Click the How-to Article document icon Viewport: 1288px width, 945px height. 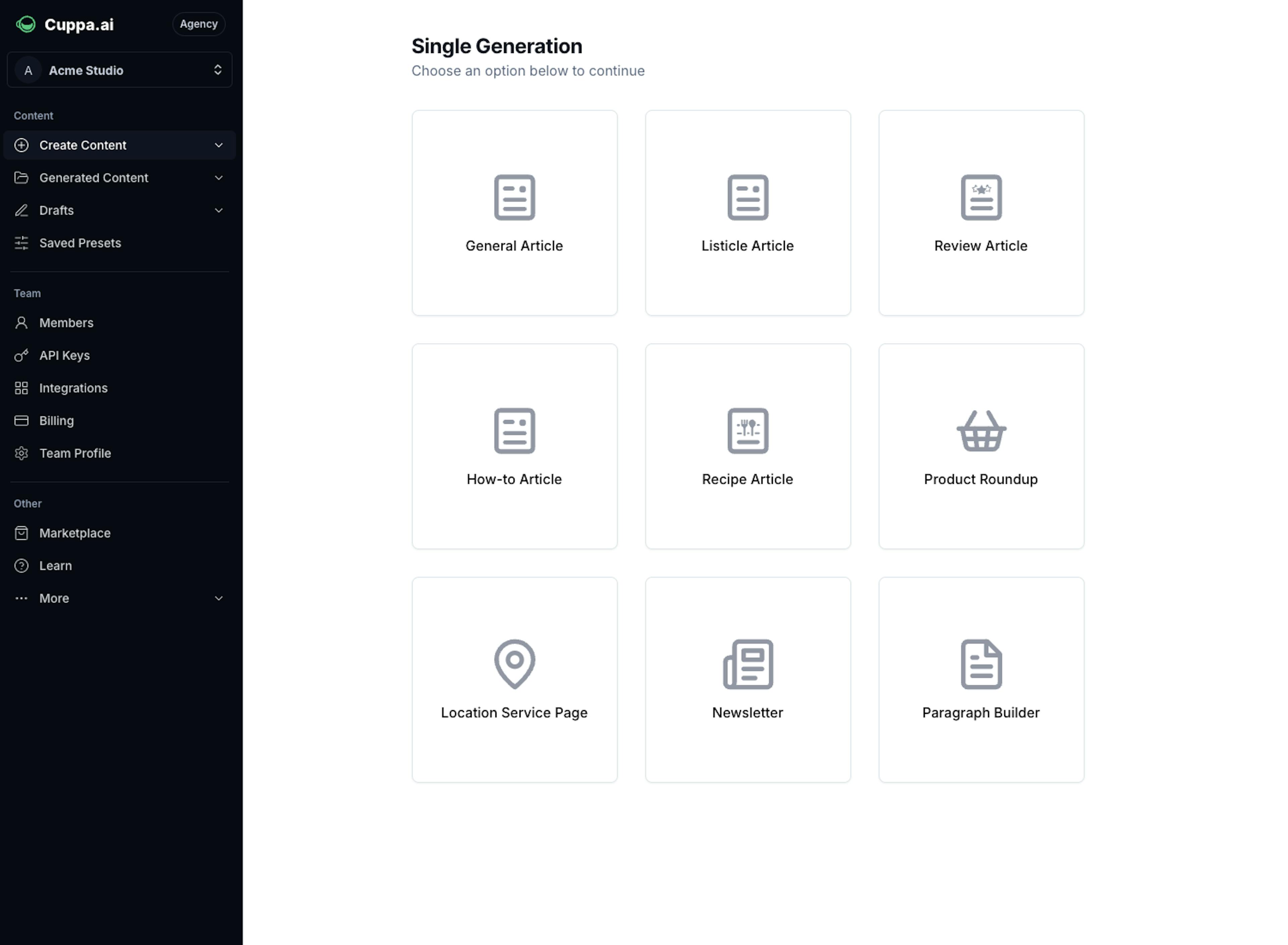514,431
